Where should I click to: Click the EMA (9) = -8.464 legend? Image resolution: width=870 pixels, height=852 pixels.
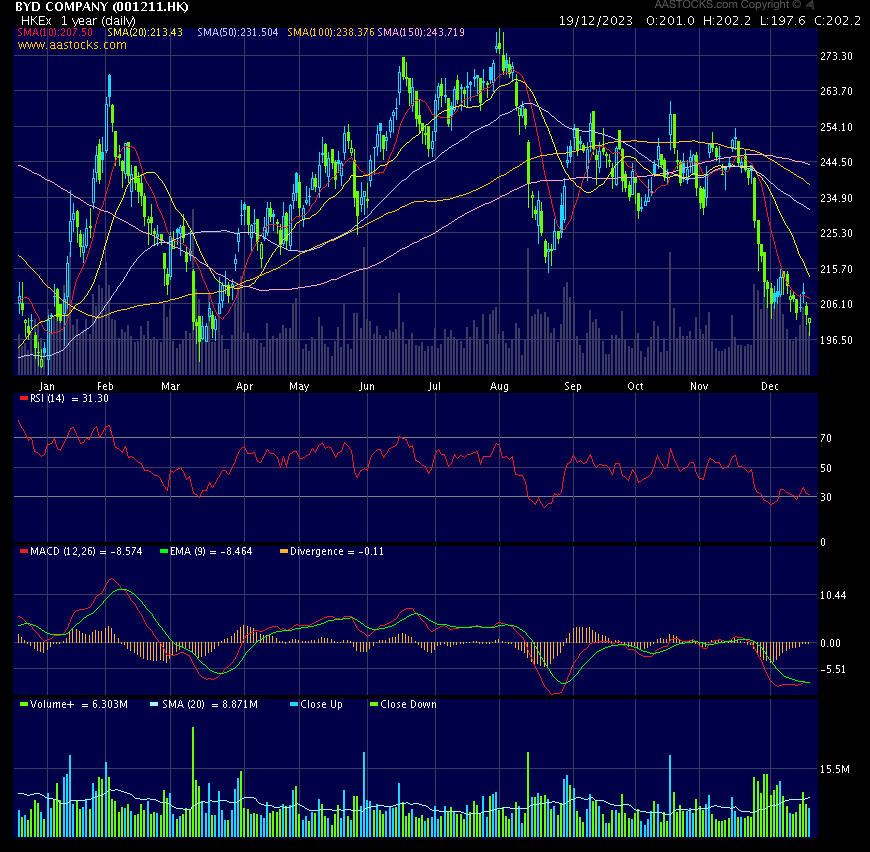click(211, 551)
